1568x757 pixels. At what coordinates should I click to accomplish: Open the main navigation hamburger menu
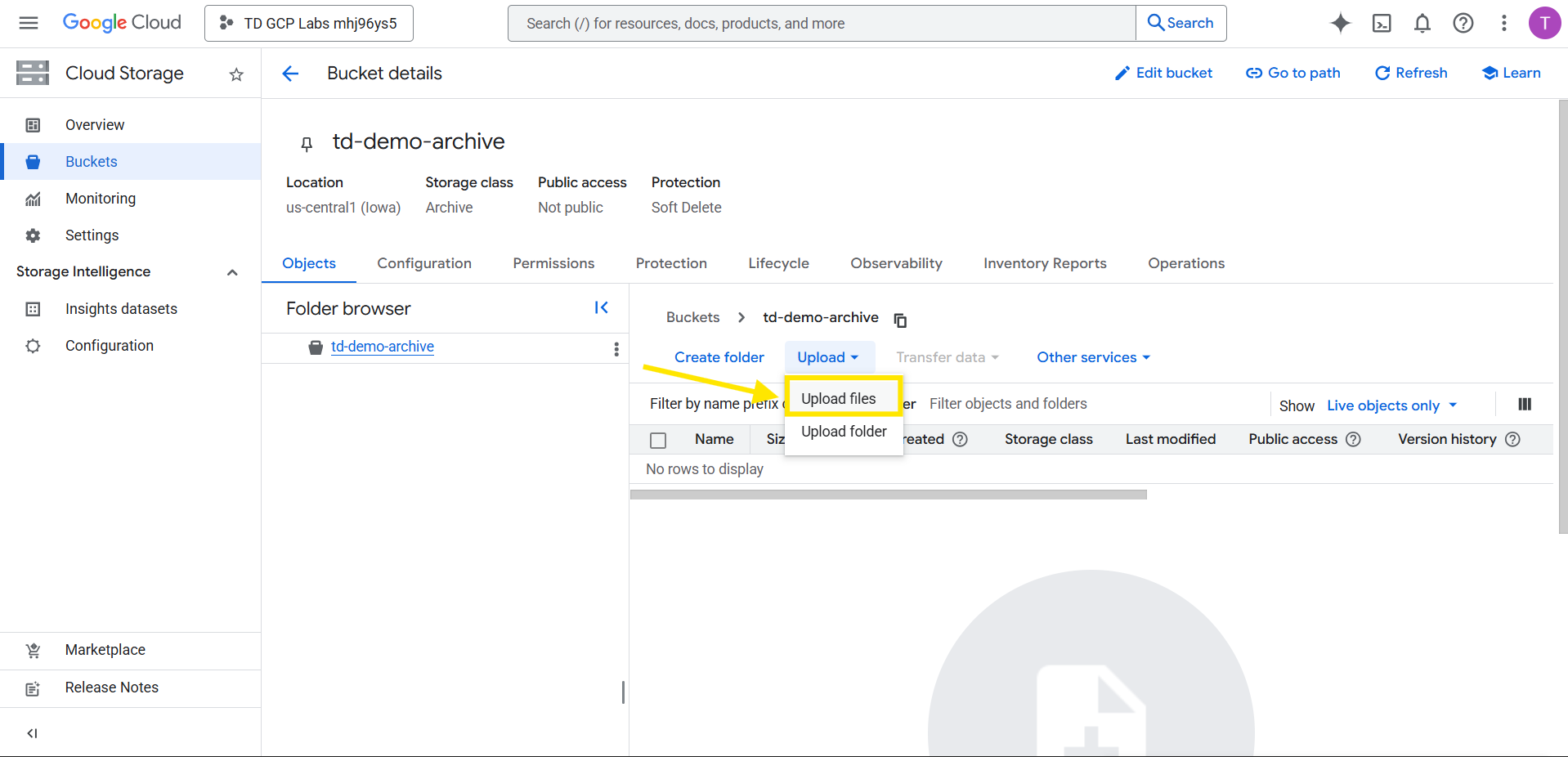point(29,23)
